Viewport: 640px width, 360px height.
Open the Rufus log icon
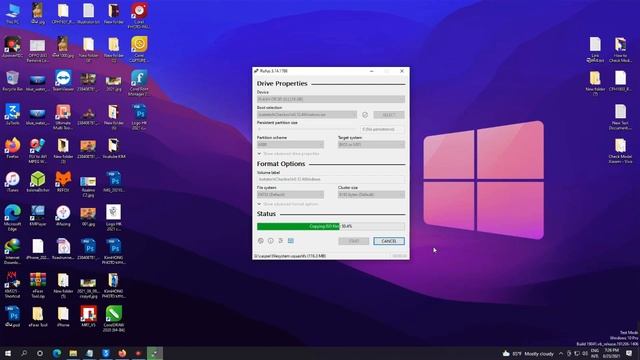(291, 241)
